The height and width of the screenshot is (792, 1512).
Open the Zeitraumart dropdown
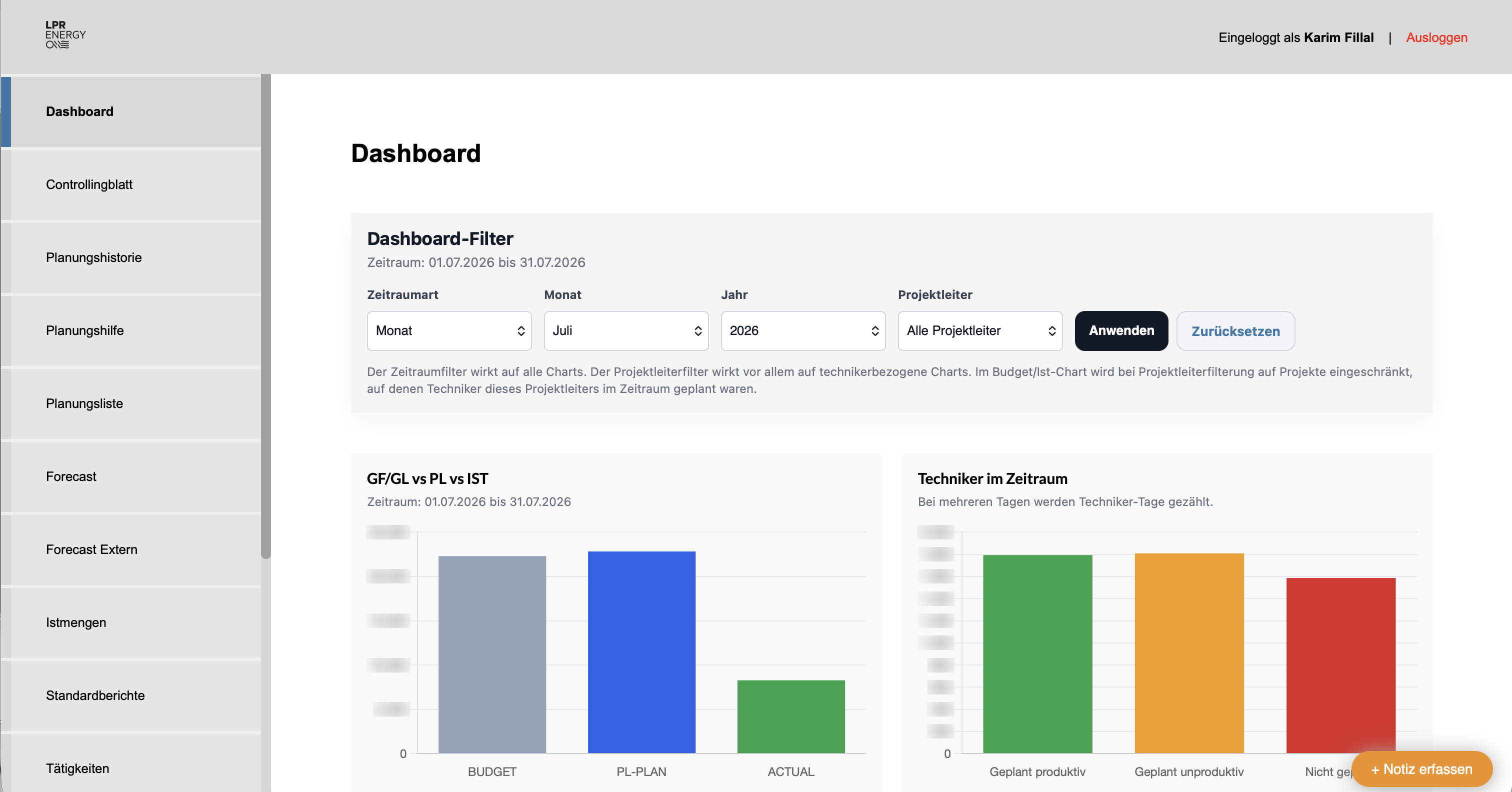point(449,330)
